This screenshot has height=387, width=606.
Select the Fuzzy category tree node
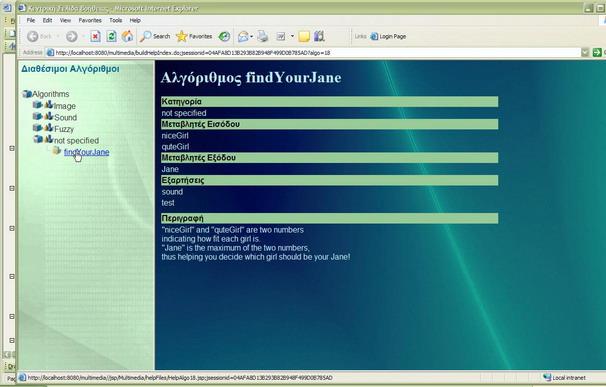tap(64, 129)
